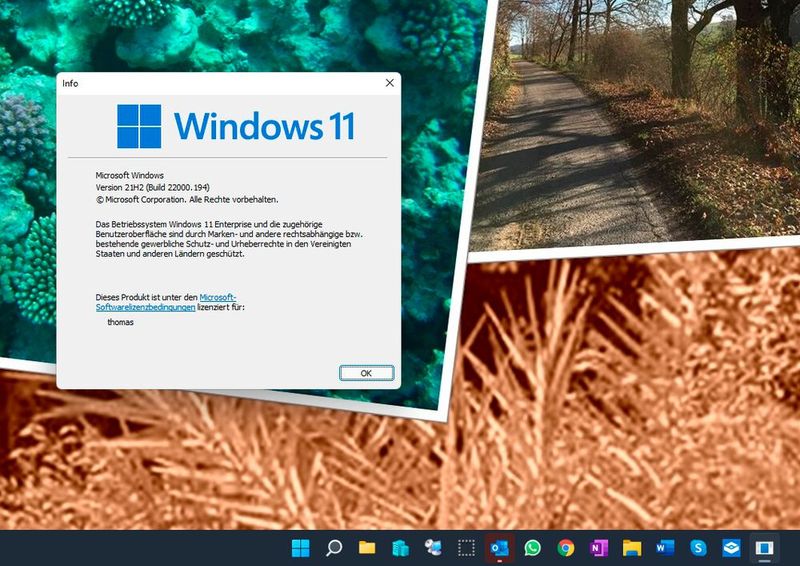Open the blue layered-box app icon
800x566 pixels.
coord(731,548)
